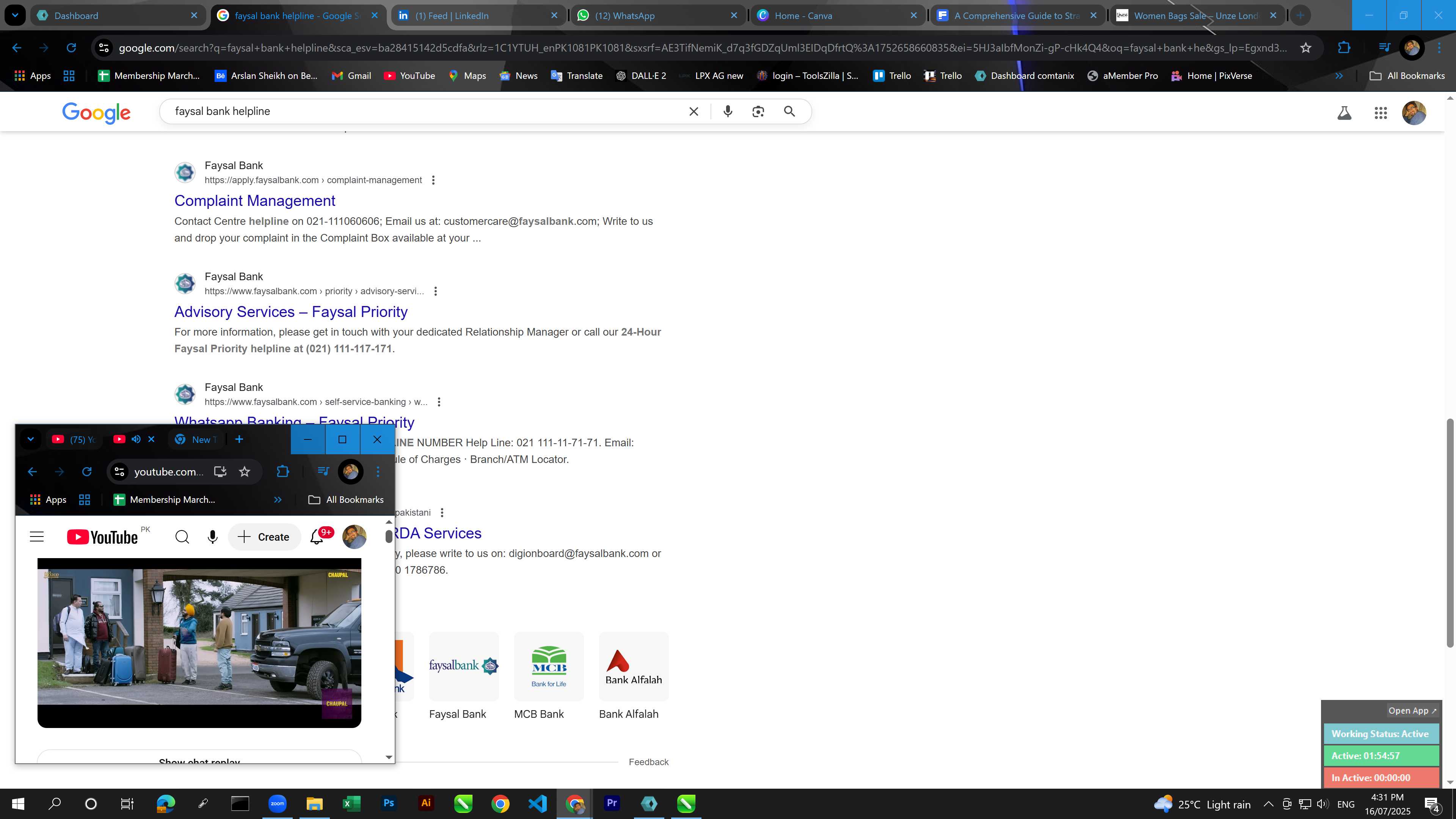Open YouTube guide hamburger menu
1456x819 pixels.
[37, 537]
